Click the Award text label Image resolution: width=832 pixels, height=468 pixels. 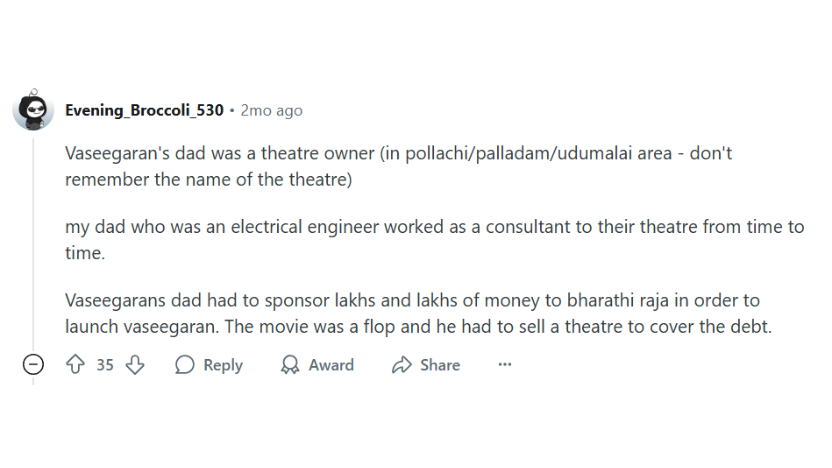click(331, 365)
